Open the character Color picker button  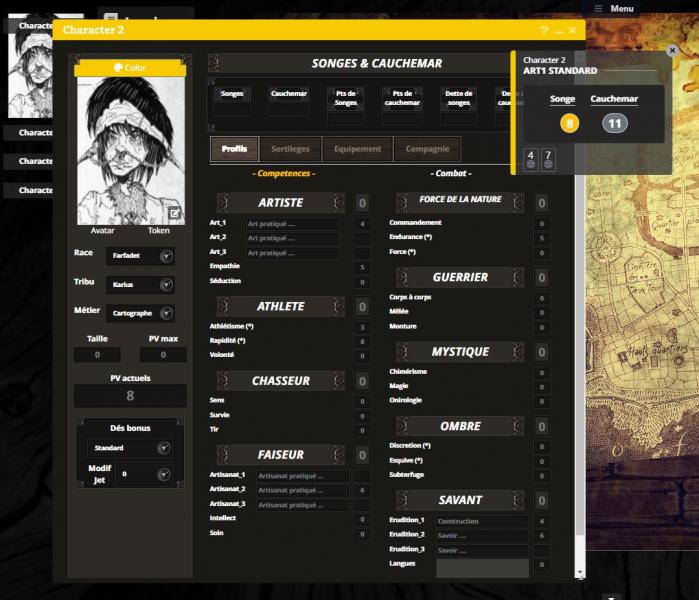click(130, 67)
